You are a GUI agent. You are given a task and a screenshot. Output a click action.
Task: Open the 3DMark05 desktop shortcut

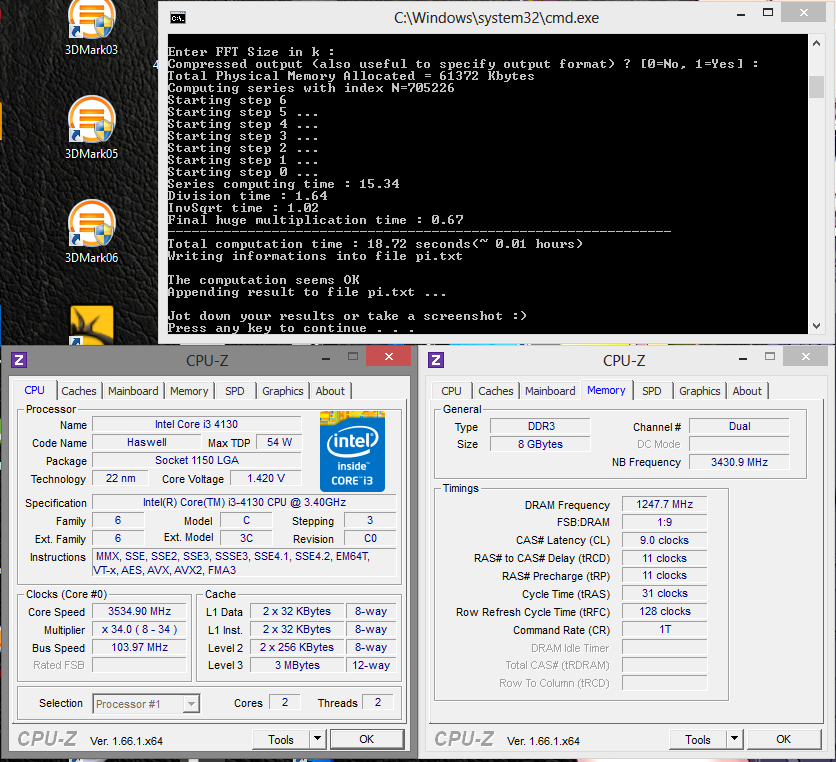pyautogui.click(x=91, y=128)
